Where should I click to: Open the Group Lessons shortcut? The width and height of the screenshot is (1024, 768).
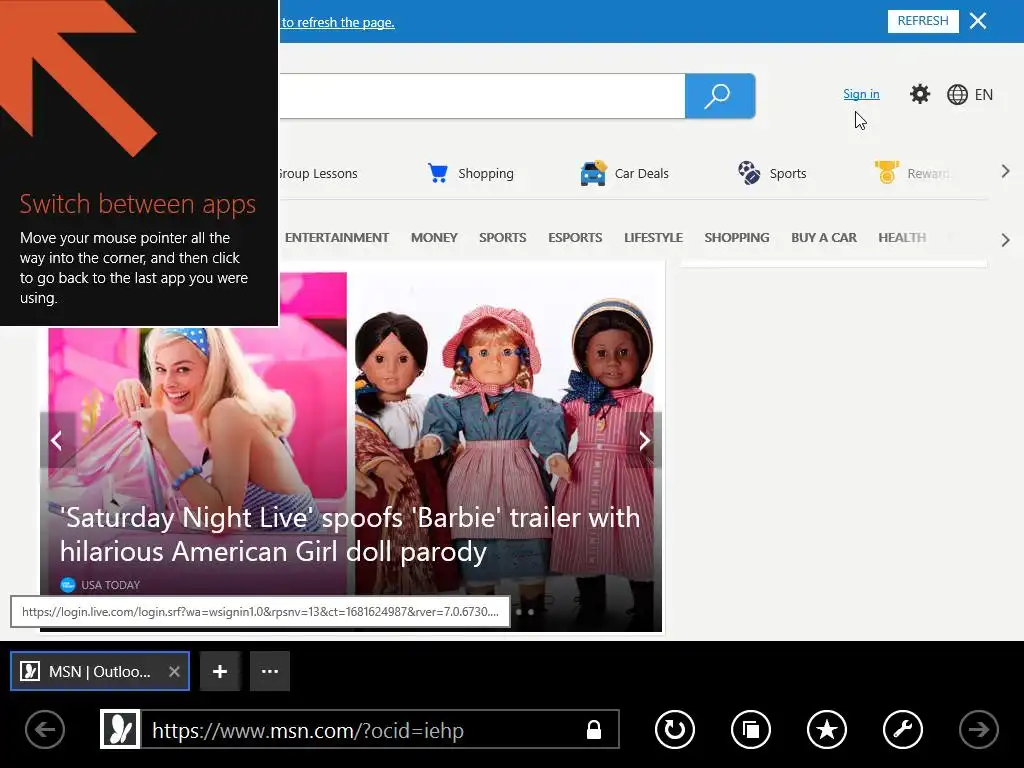click(319, 174)
